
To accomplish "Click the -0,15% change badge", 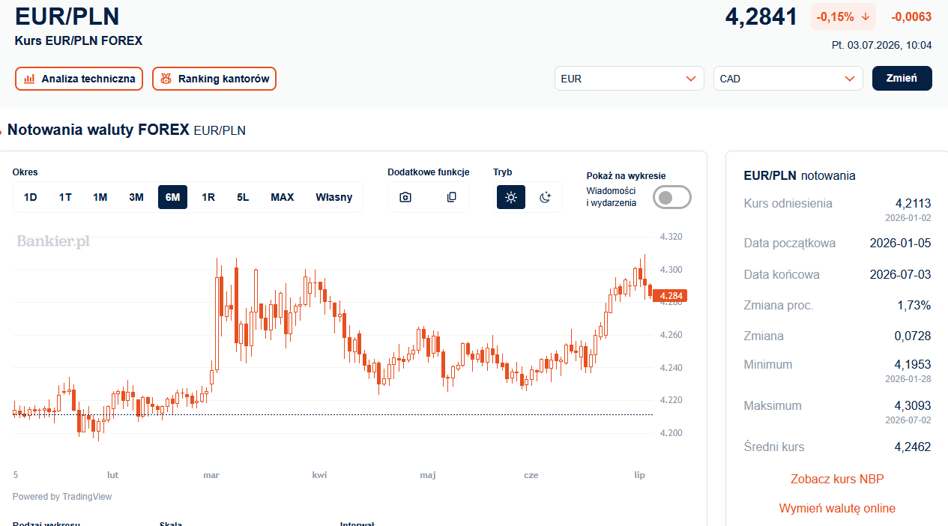I will [x=843, y=17].
